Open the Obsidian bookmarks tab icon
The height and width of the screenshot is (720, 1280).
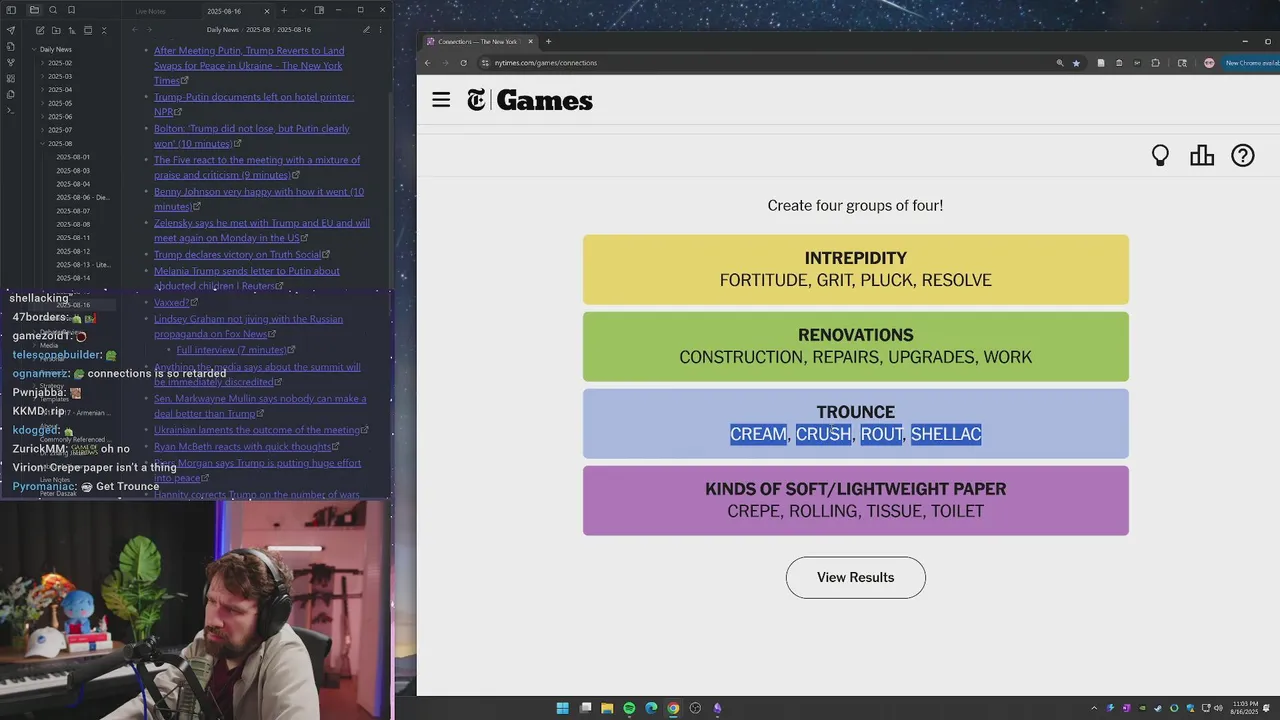[x=71, y=10]
